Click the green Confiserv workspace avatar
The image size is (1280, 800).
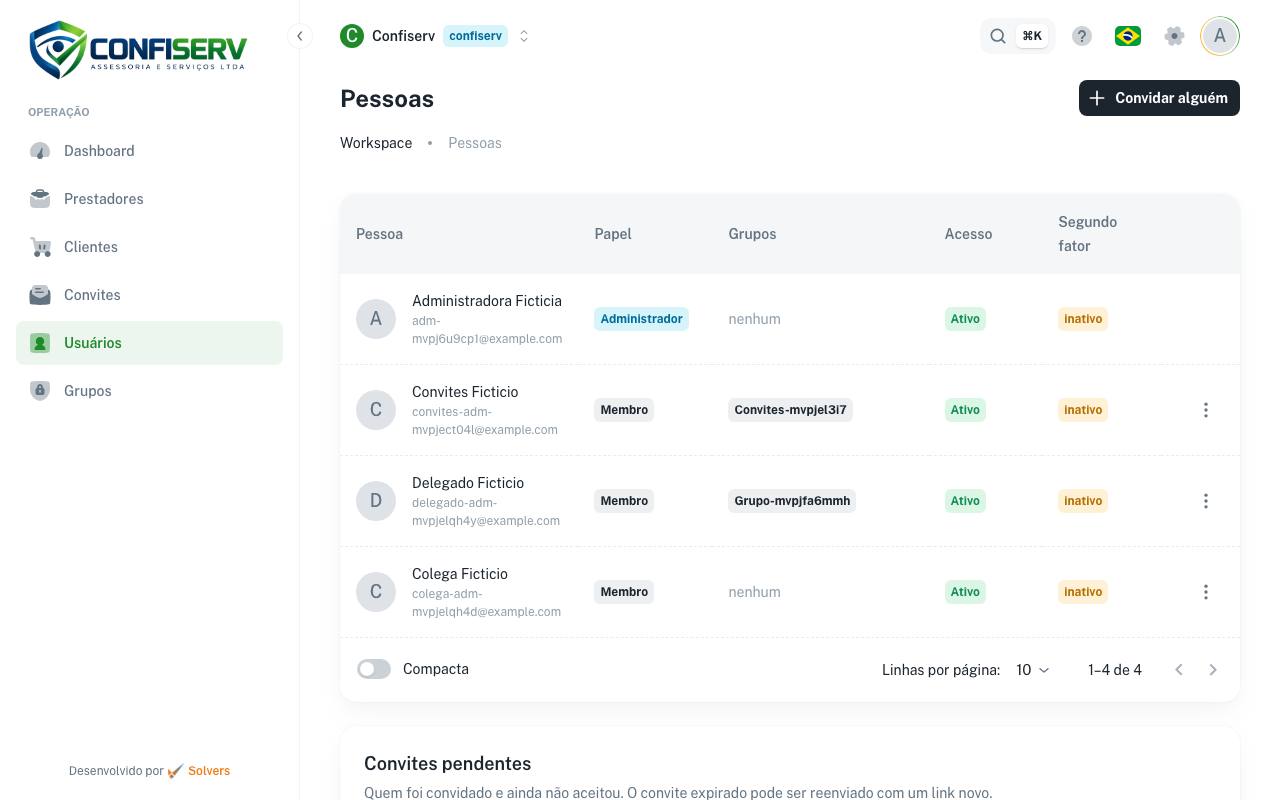click(x=352, y=36)
